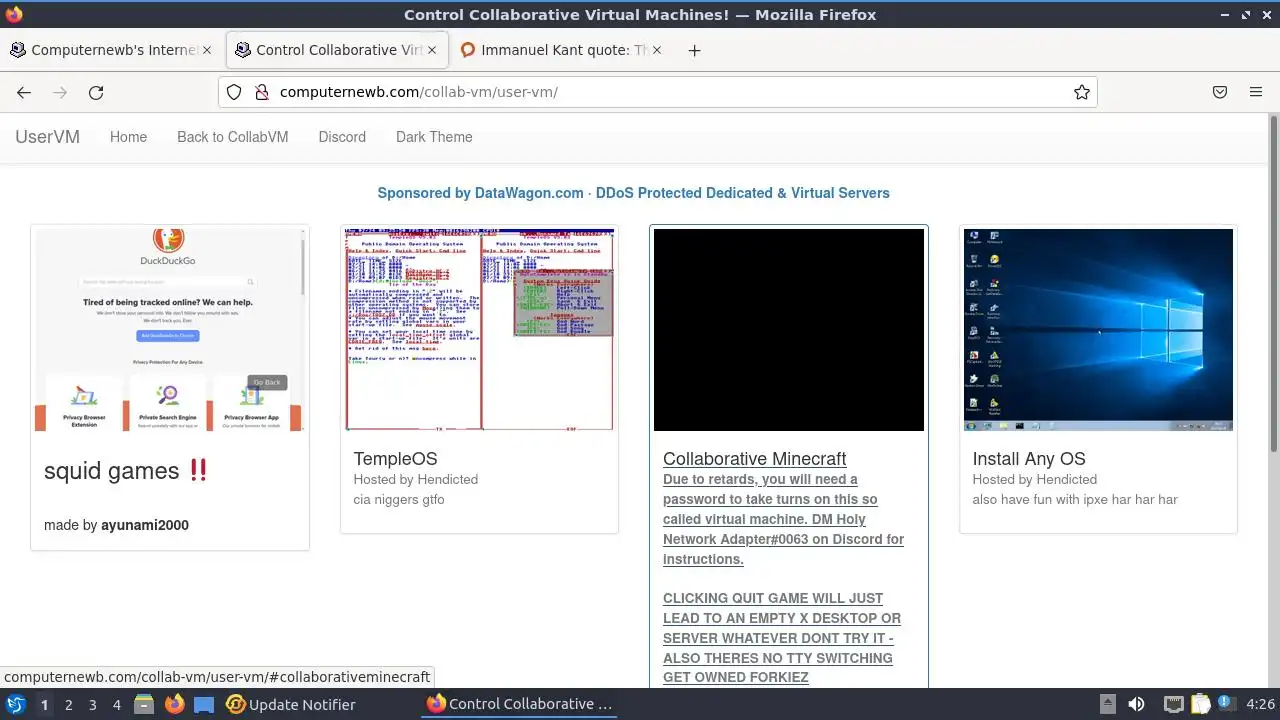The height and width of the screenshot is (720, 1280).
Task: Bookmark this page with the star icon
Action: click(1082, 92)
